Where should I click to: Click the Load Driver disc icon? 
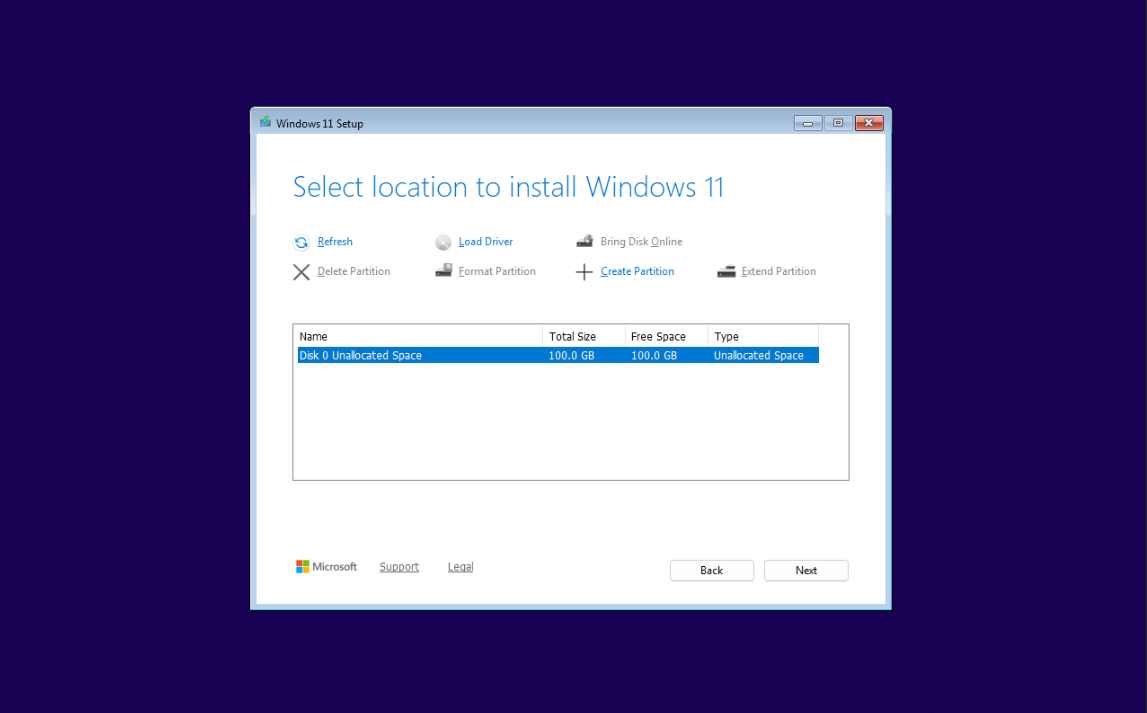443,242
